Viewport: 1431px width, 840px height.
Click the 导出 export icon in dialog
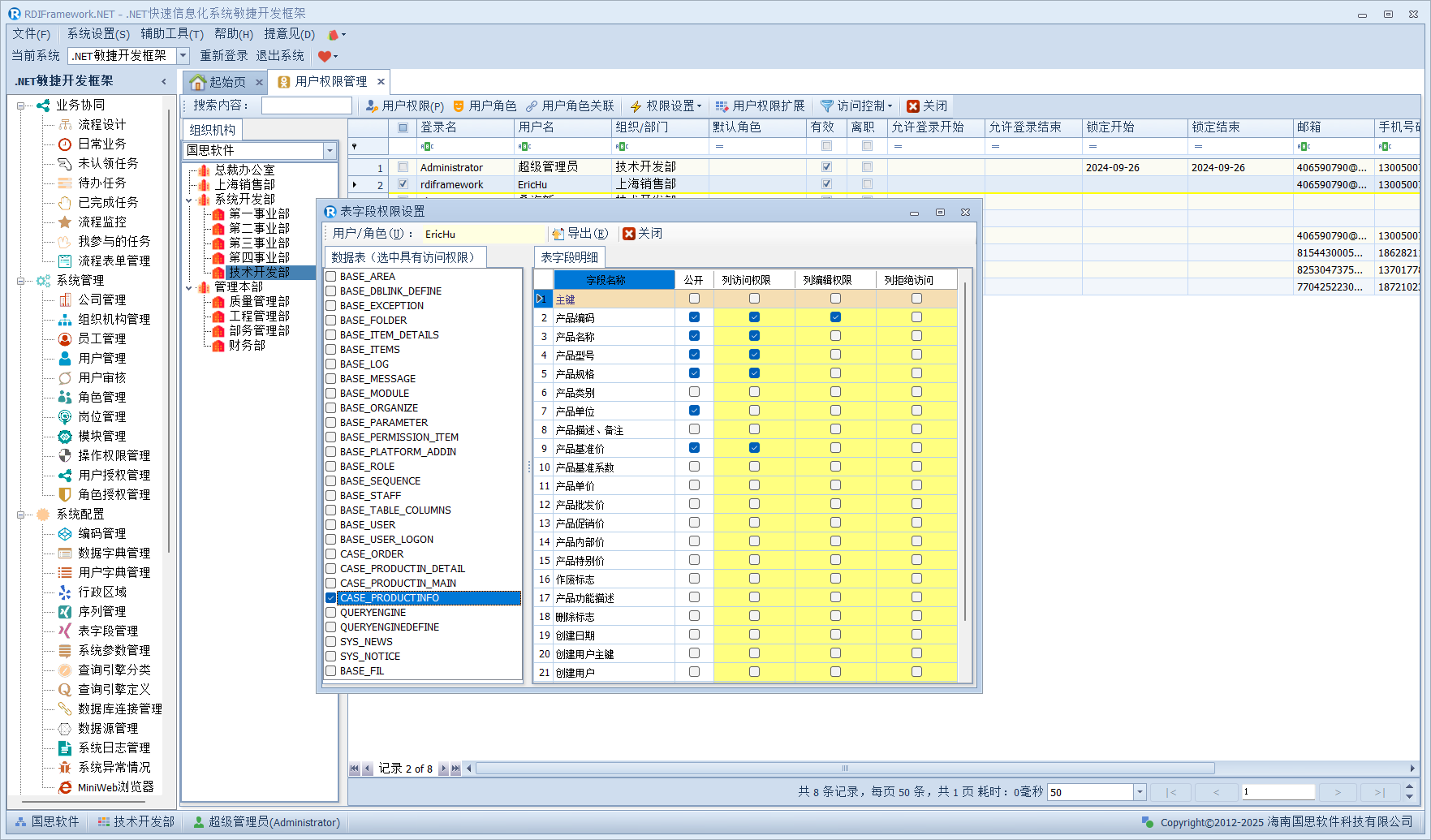click(558, 234)
